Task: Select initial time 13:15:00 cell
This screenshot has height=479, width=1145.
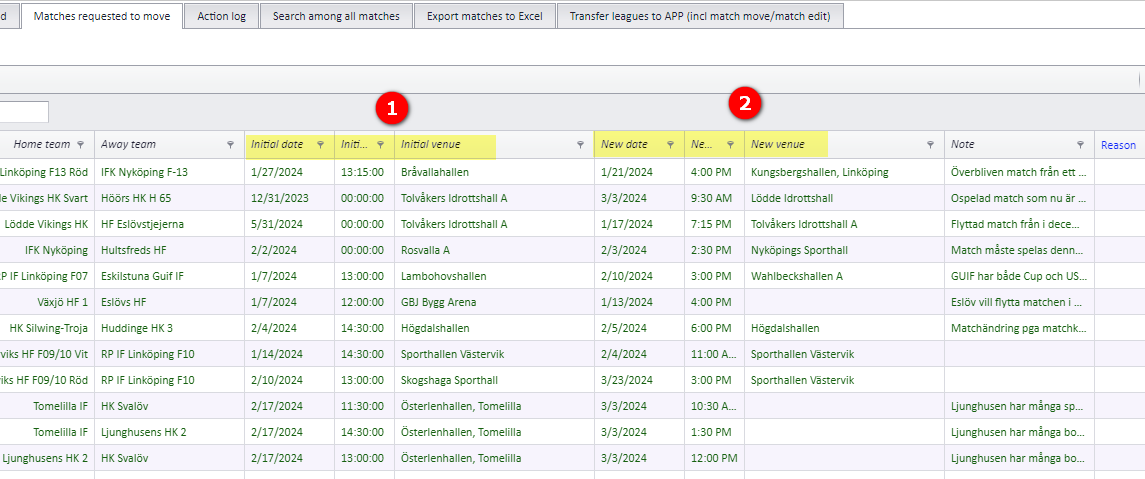Action: [364, 172]
